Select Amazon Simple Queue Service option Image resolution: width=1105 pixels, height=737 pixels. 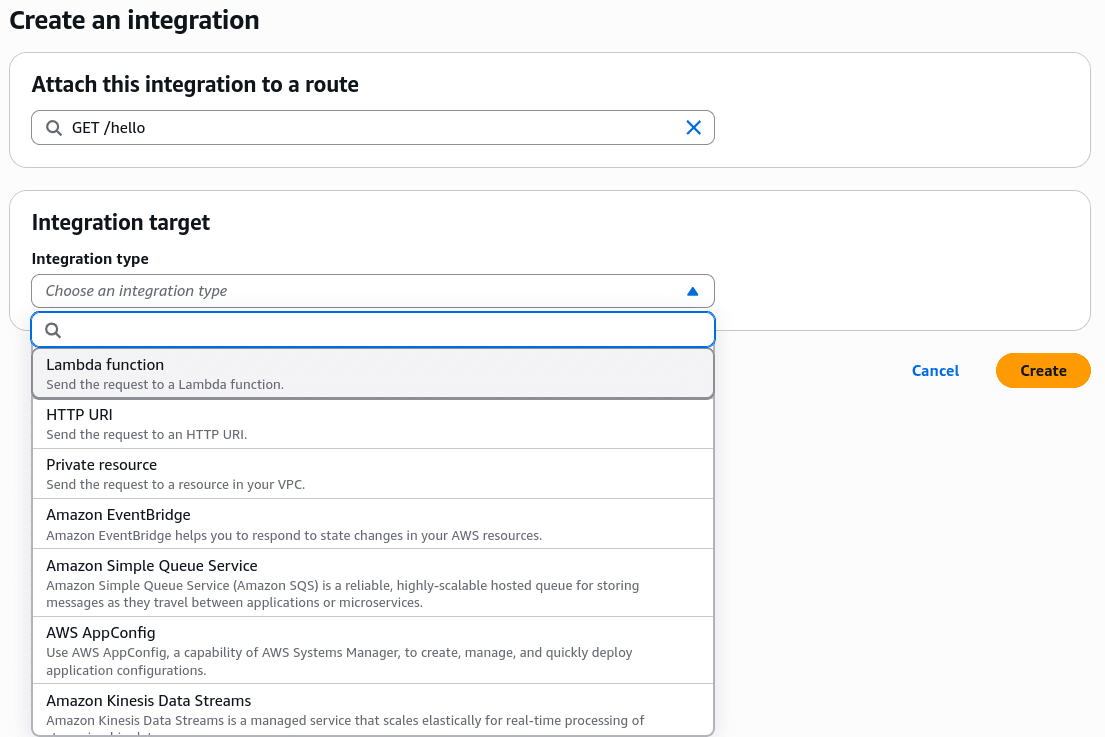coord(373,583)
